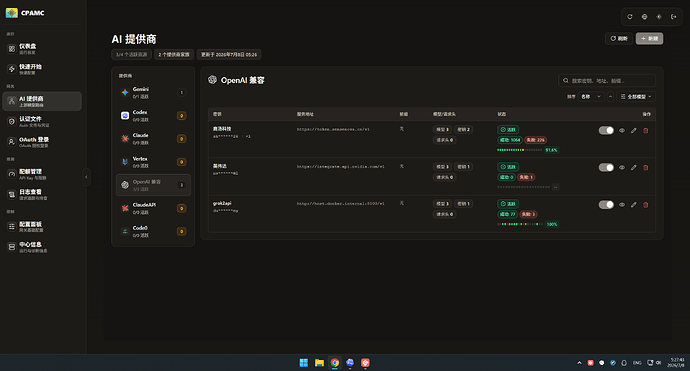
Task: Click the 3/4 个活跃资源 summary chip
Action: (131, 55)
